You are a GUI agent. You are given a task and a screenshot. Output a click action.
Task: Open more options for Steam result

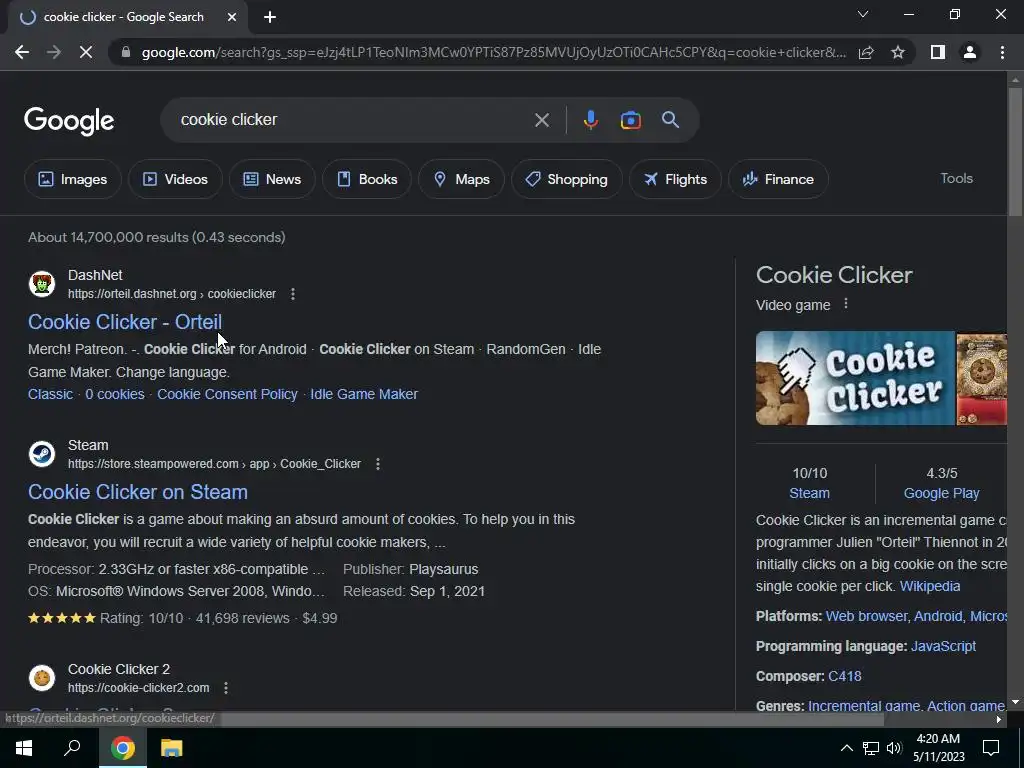377,464
